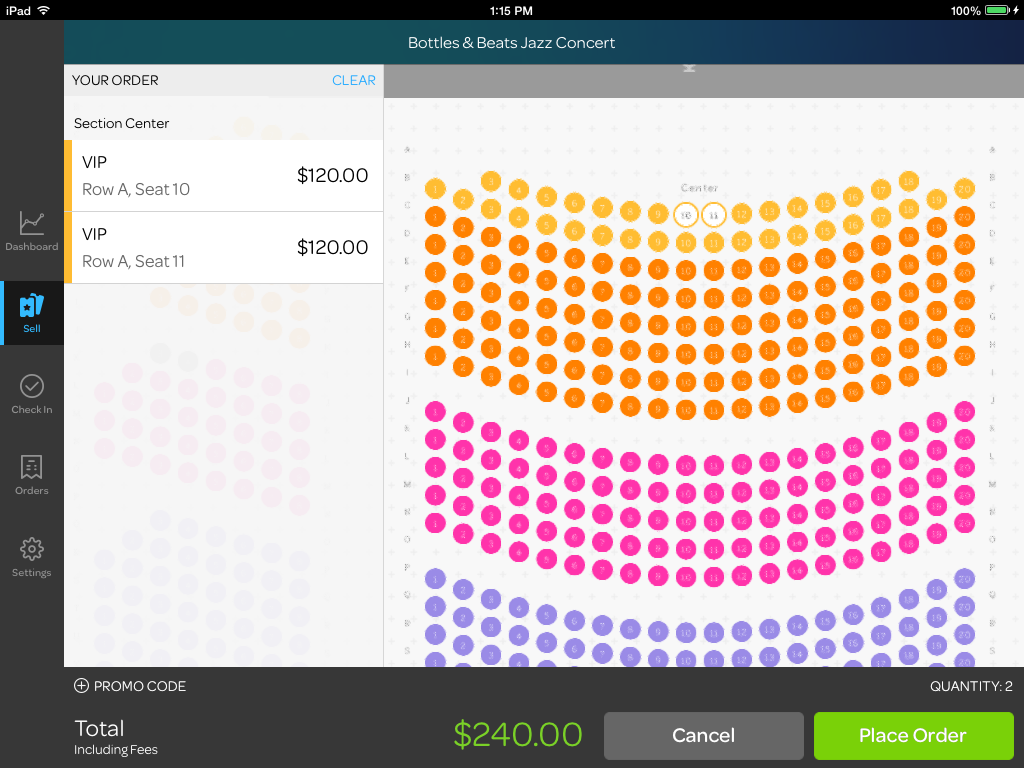Image resolution: width=1024 pixels, height=768 pixels.
Task: Click the X icon above the seat map
Action: coord(689,70)
